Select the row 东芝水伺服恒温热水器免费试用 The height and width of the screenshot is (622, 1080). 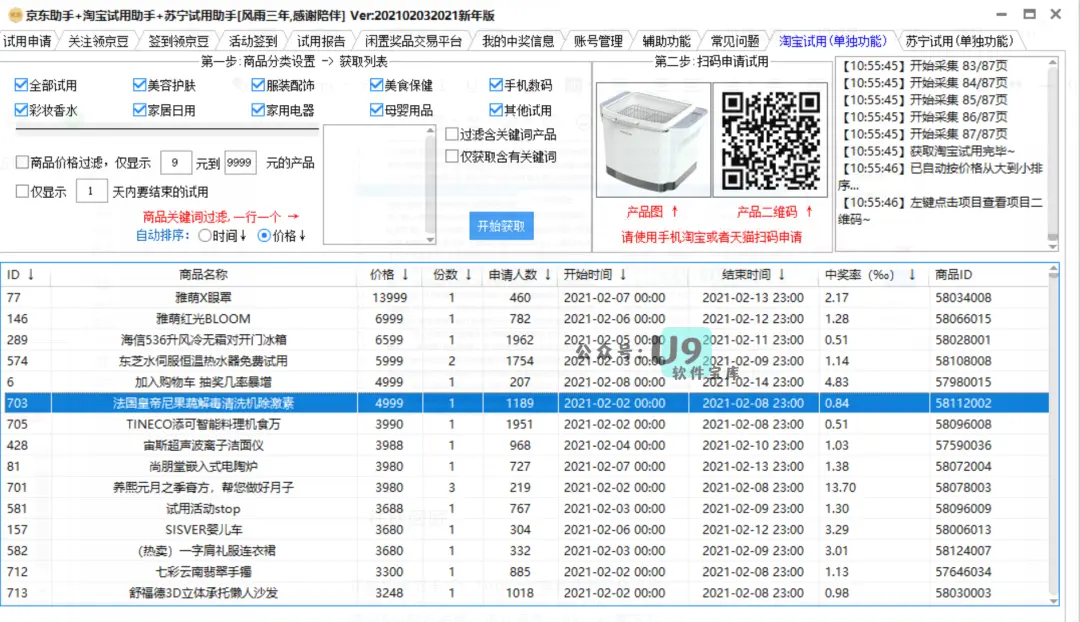click(x=526, y=361)
